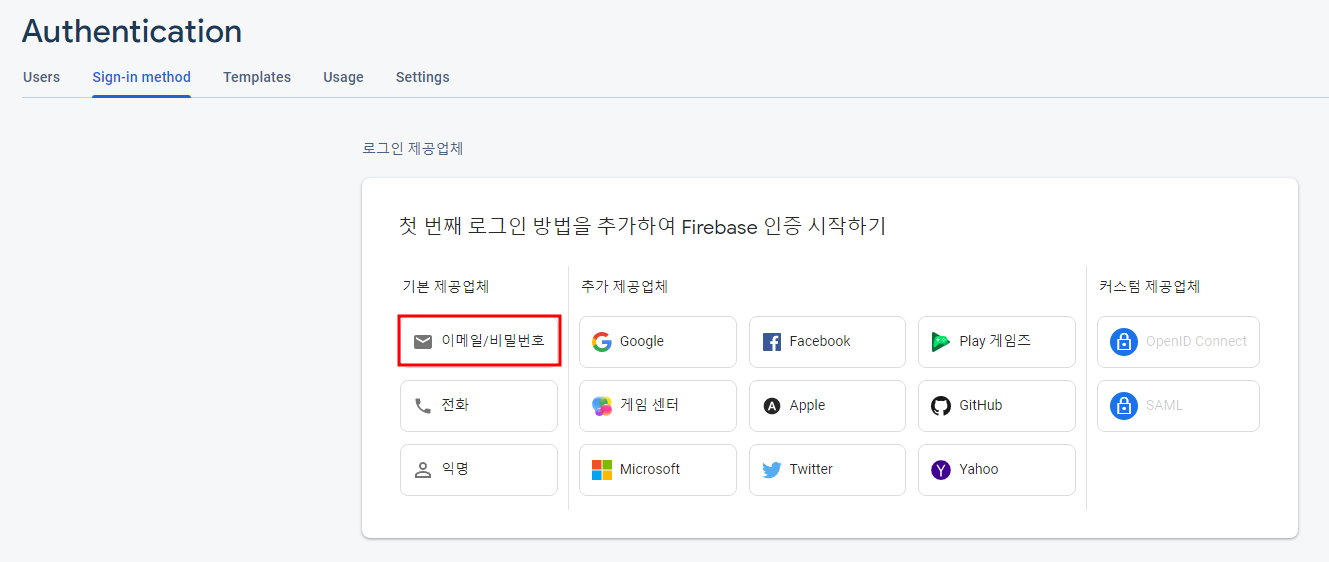Image resolution: width=1329 pixels, height=562 pixels.
Task: Click the Game Center colorful icon
Action: pos(602,406)
